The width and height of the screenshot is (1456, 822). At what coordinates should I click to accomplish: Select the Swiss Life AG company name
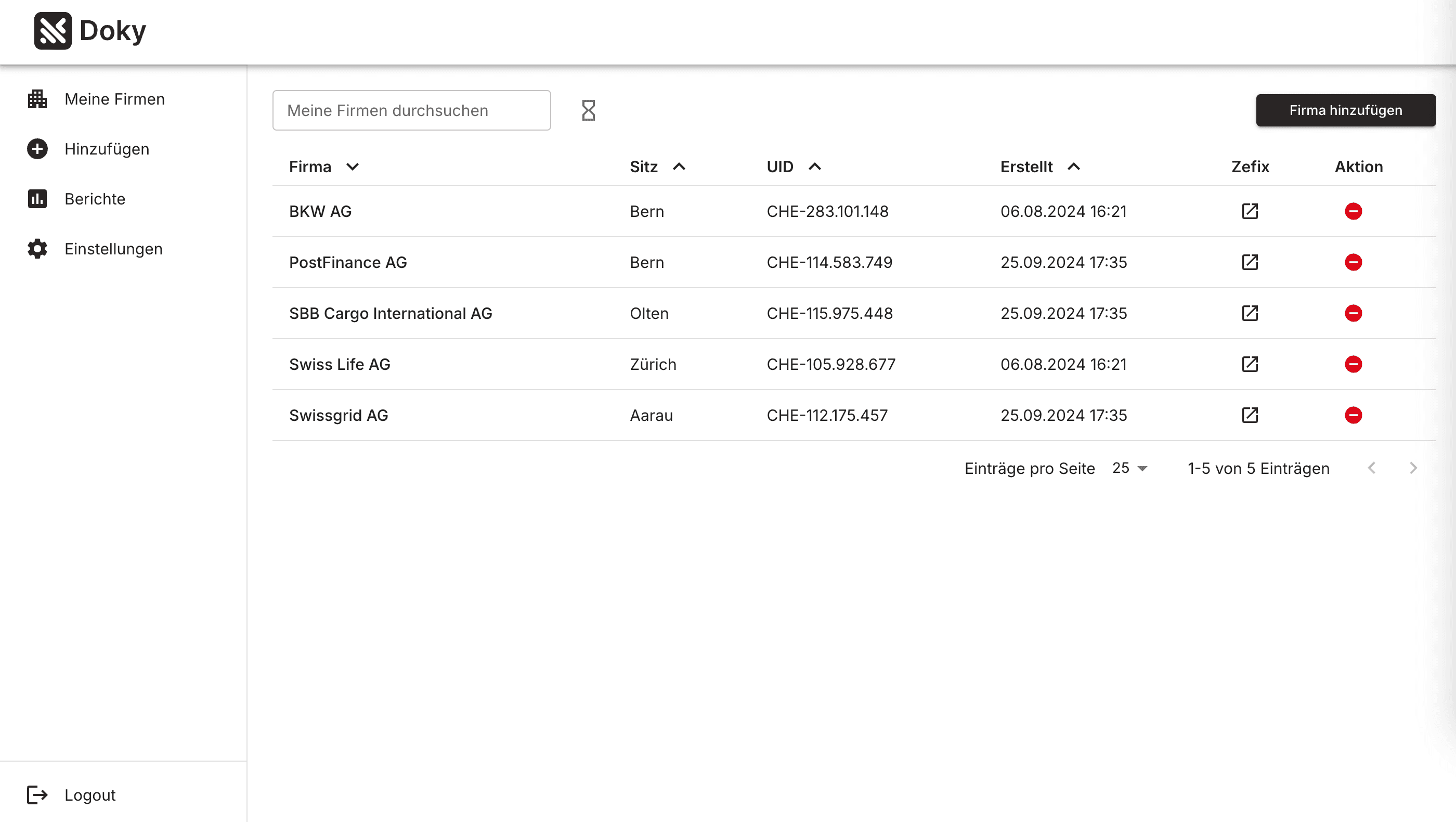point(340,364)
